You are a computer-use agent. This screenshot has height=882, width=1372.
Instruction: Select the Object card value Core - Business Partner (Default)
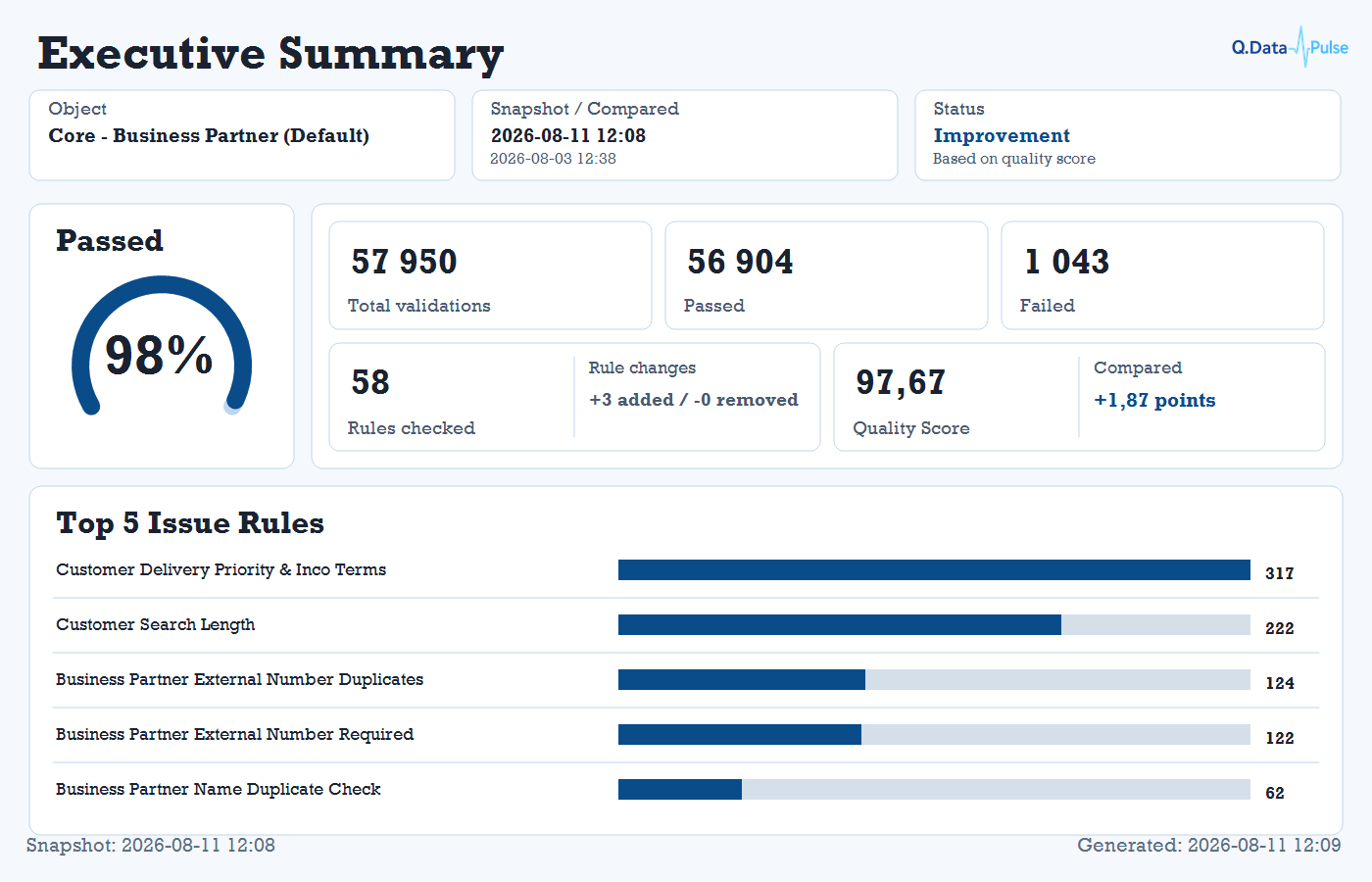coord(209,135)
